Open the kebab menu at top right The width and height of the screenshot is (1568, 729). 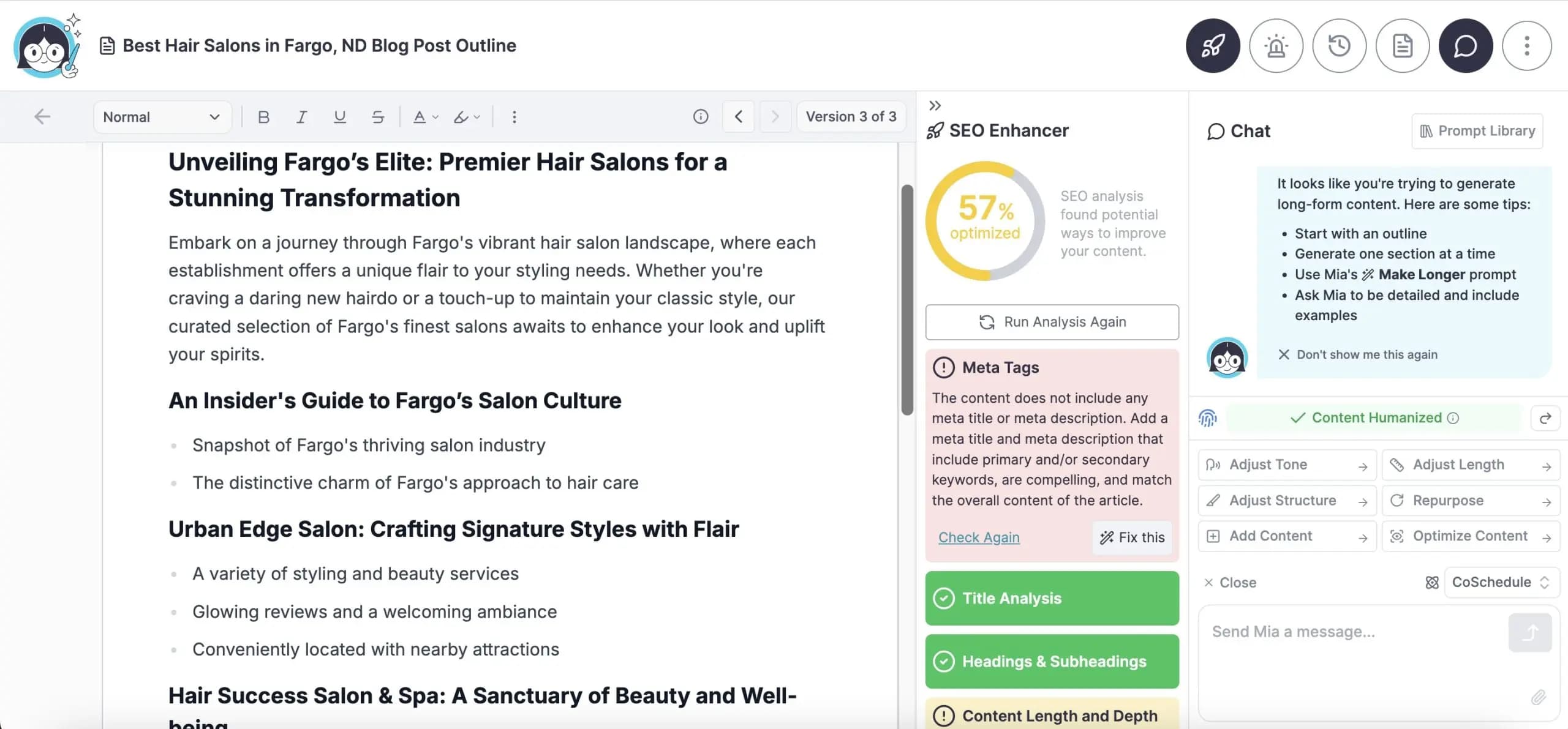1527,45
